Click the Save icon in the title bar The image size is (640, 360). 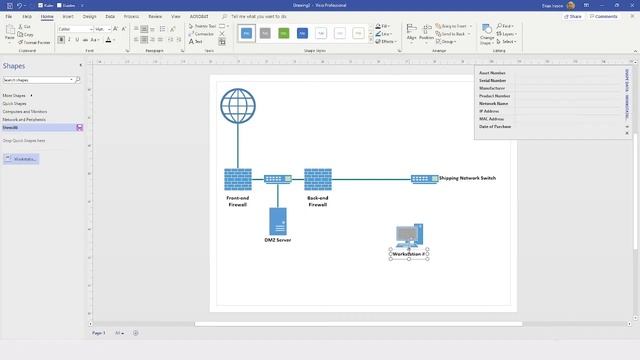coord(9,6)
